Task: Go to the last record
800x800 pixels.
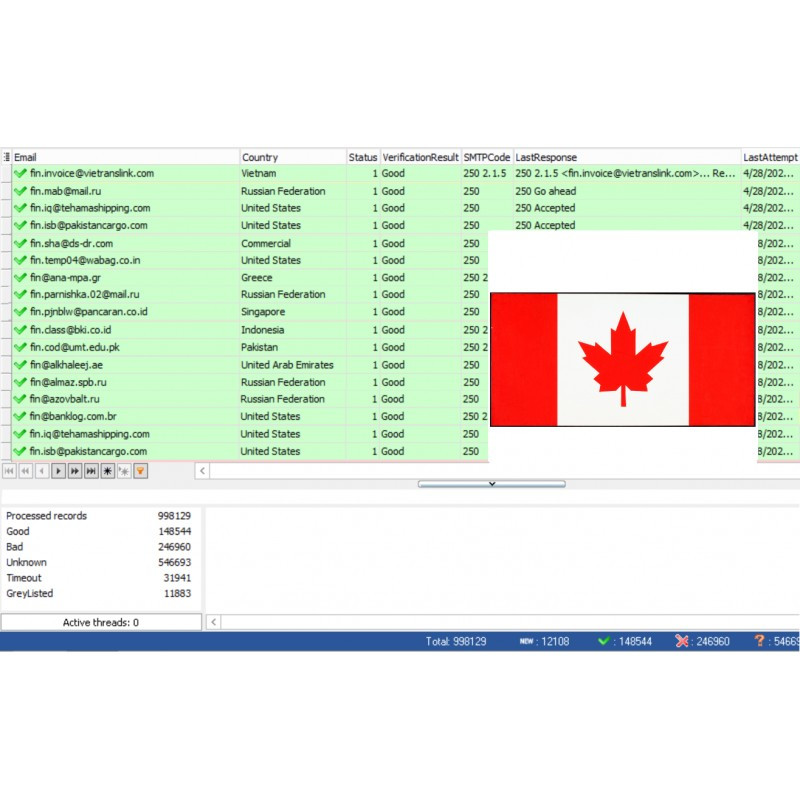Action: (91, 470)
